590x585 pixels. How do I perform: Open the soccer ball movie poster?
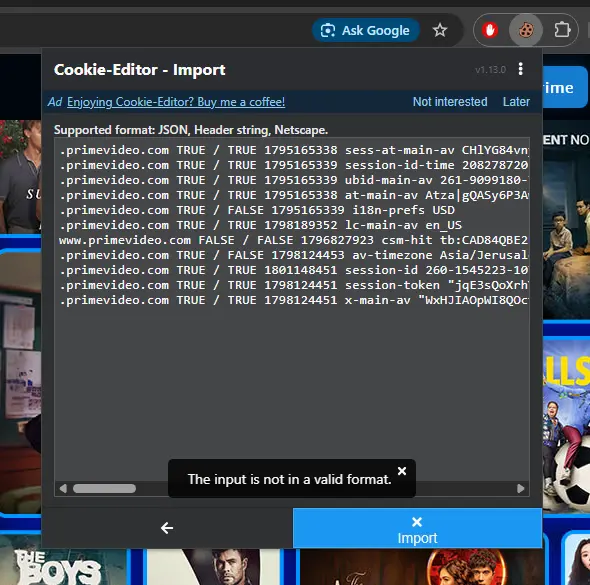click(566, 426)
